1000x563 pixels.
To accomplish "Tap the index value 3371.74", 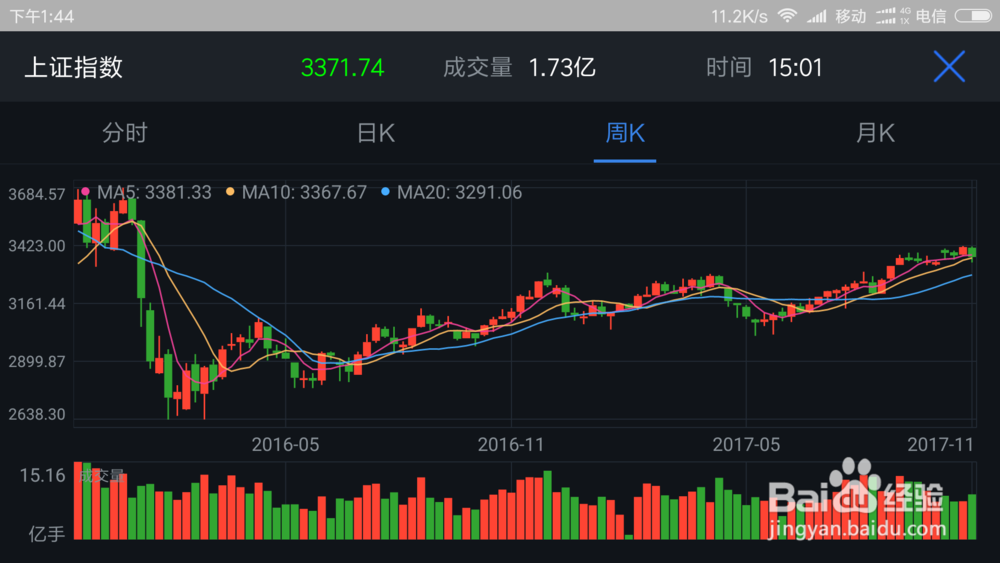I will click(x=342, y=68).
